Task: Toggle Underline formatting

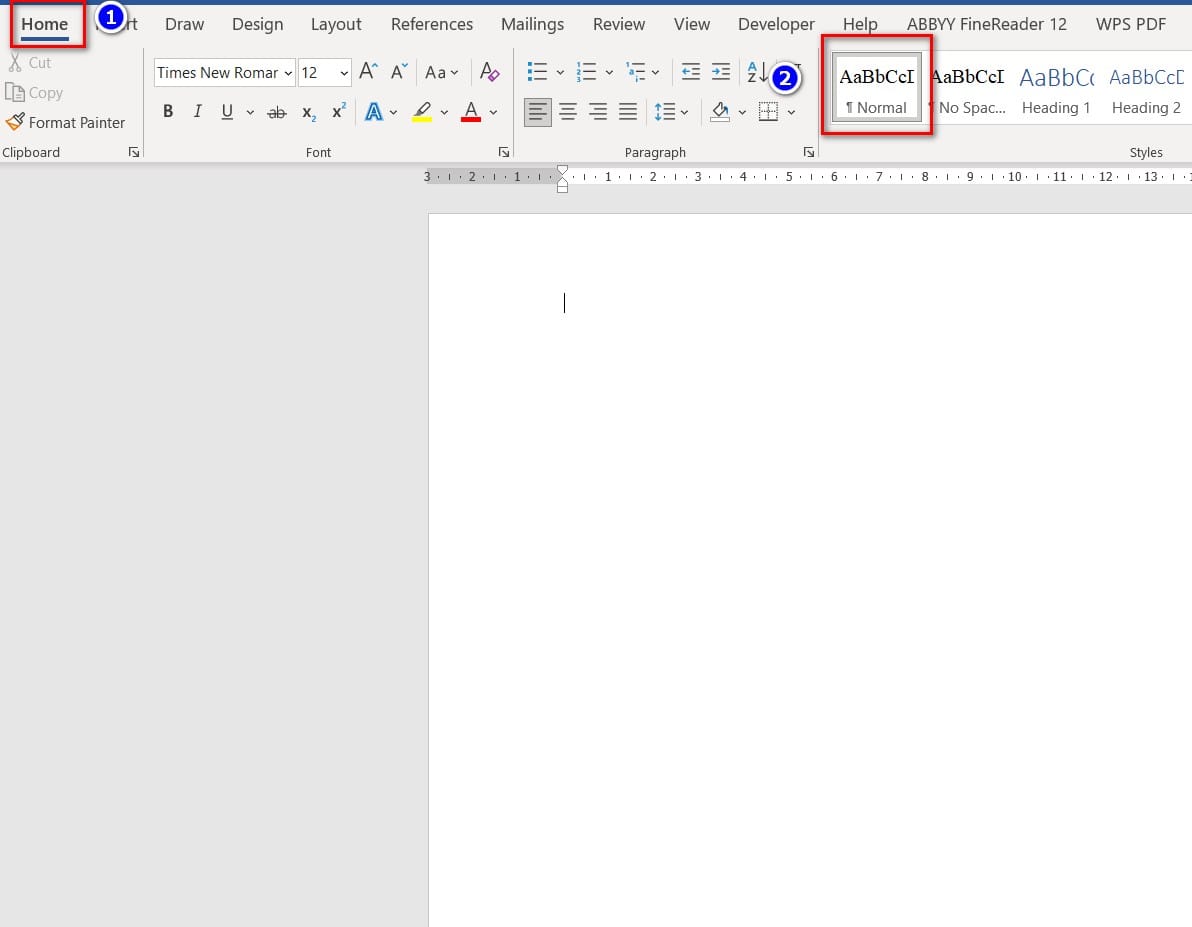Action: [x=227, y=112]
